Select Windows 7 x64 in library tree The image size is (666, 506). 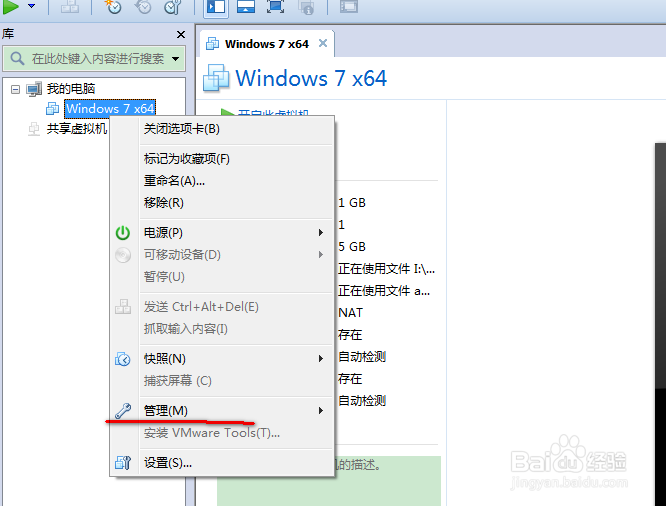coord(110,108)
